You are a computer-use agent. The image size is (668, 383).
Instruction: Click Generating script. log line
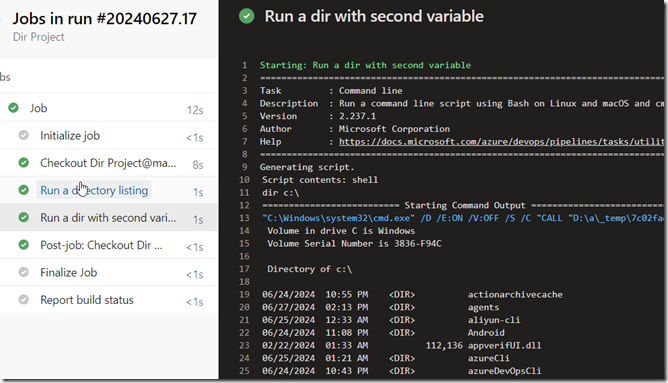click(307, 167)
